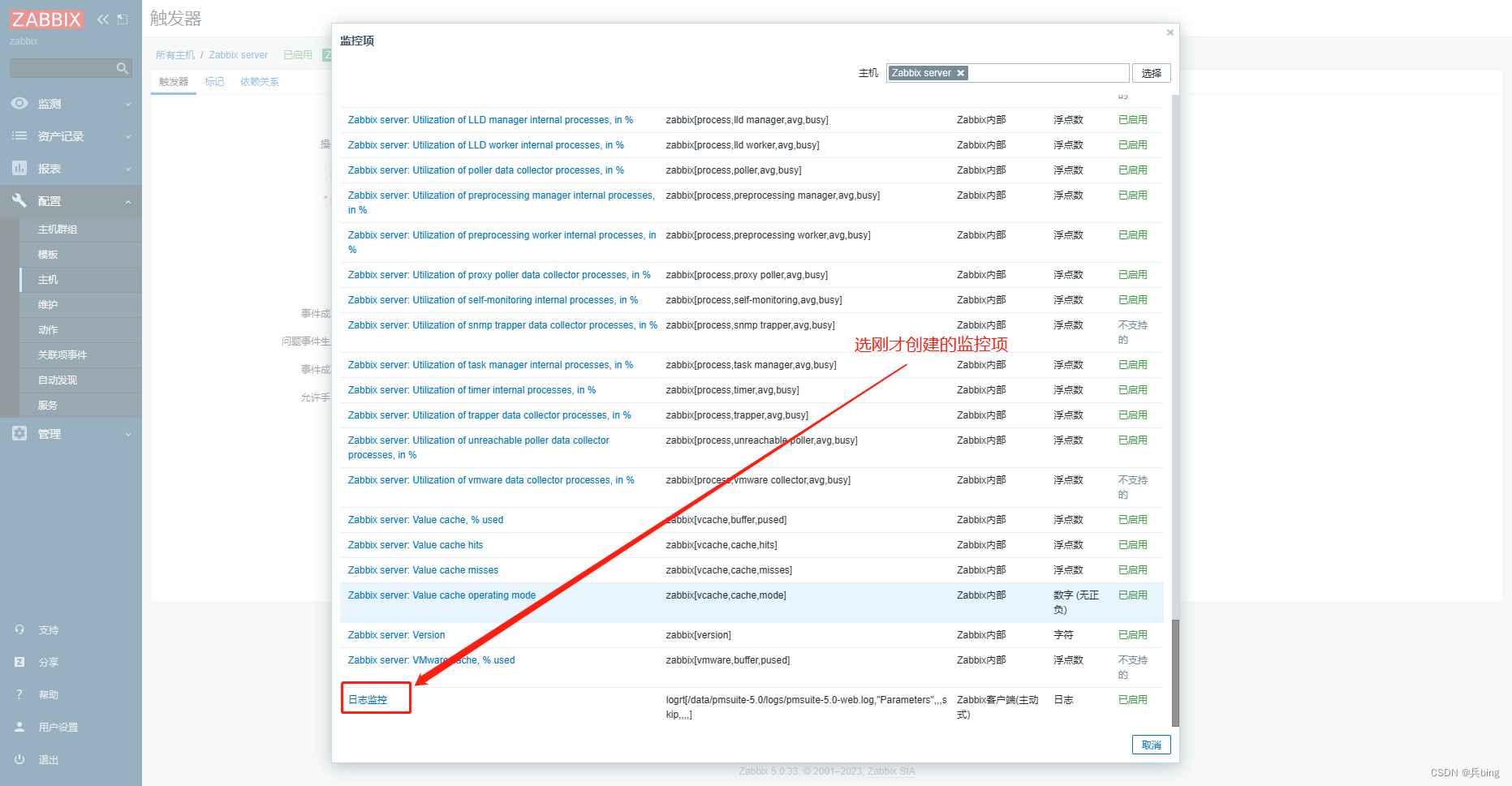Select Value cache misses item
The image size is (1512, 786).
pyautogui.click(x=423, y=570)
